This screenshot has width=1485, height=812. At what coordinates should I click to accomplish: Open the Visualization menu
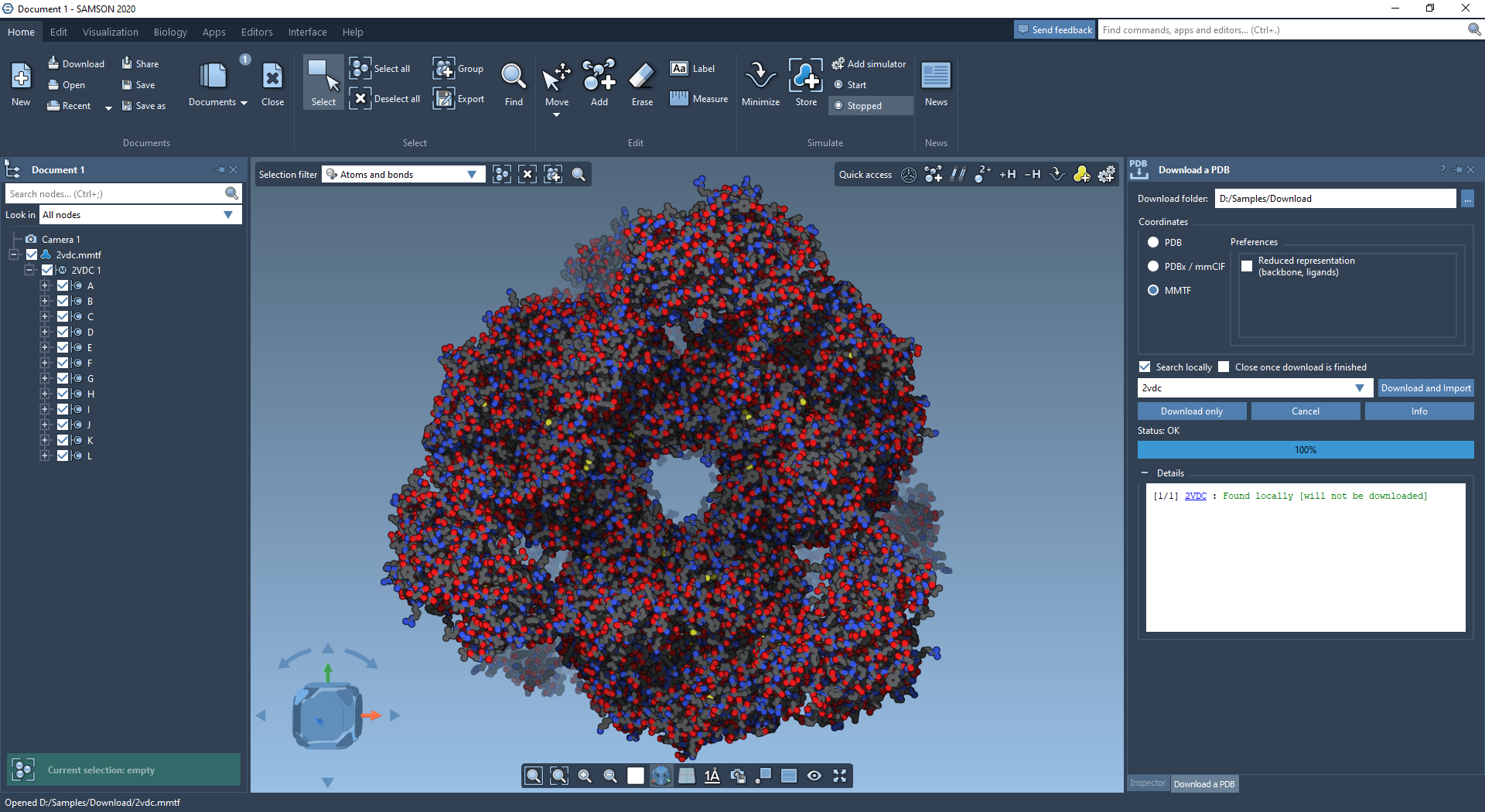point(111,32)
